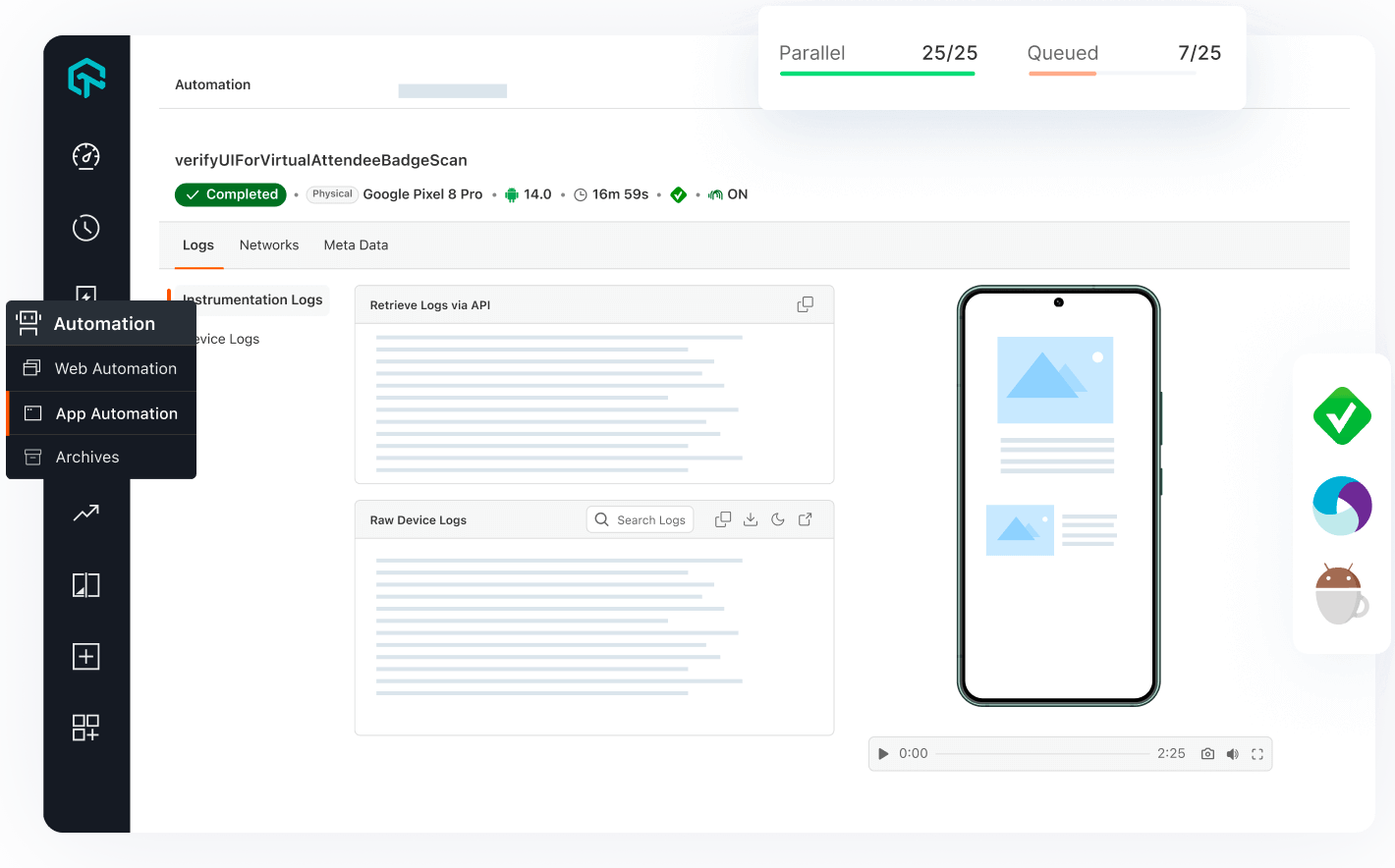Download the Raw Device Logs
Viewport: 1395px width, 868px height.
click(751, 518)
